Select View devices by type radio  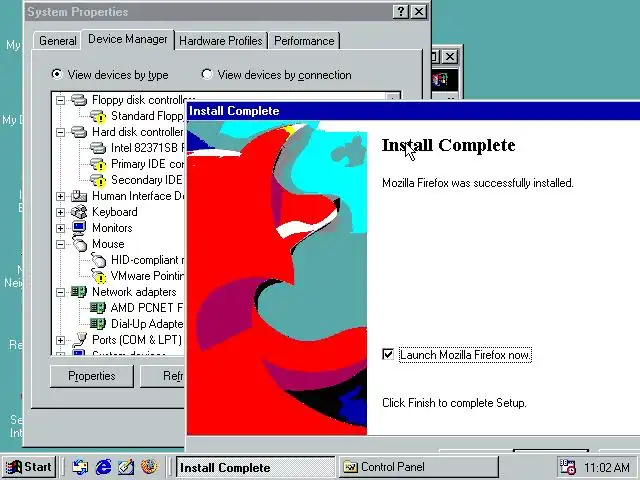pos(57,74)
